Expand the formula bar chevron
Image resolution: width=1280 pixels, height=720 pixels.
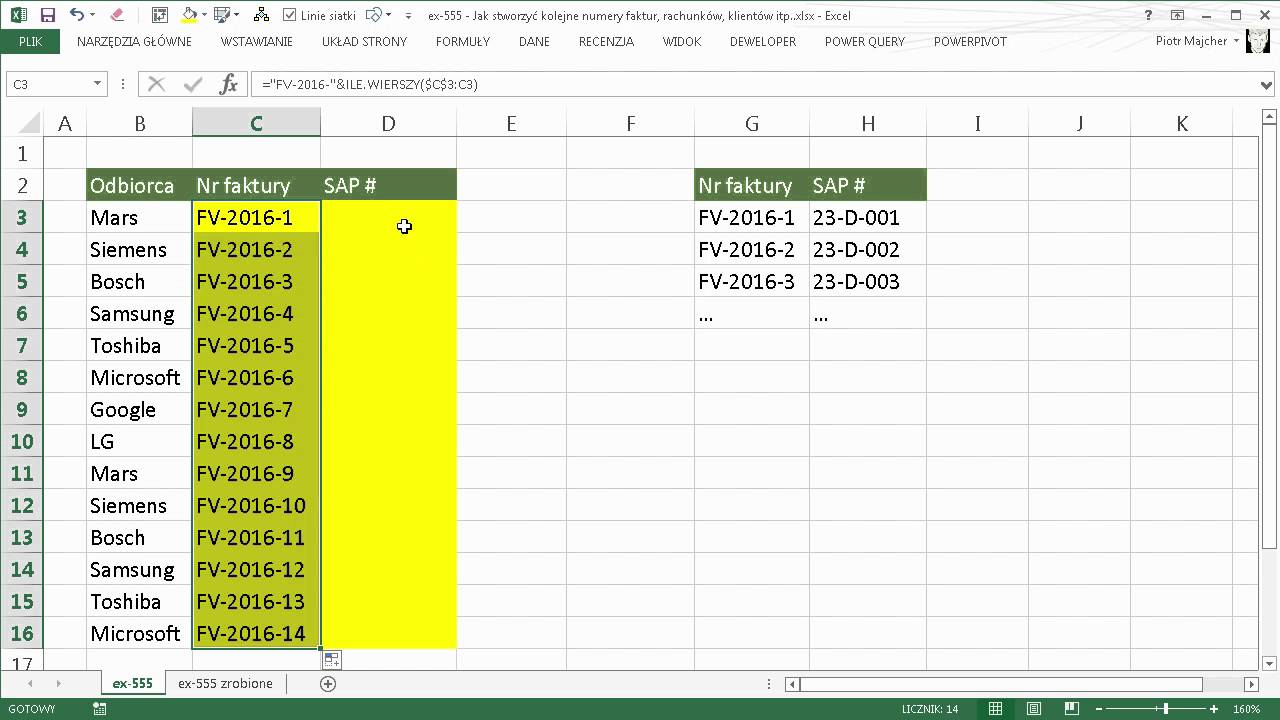click(1267, 85)
